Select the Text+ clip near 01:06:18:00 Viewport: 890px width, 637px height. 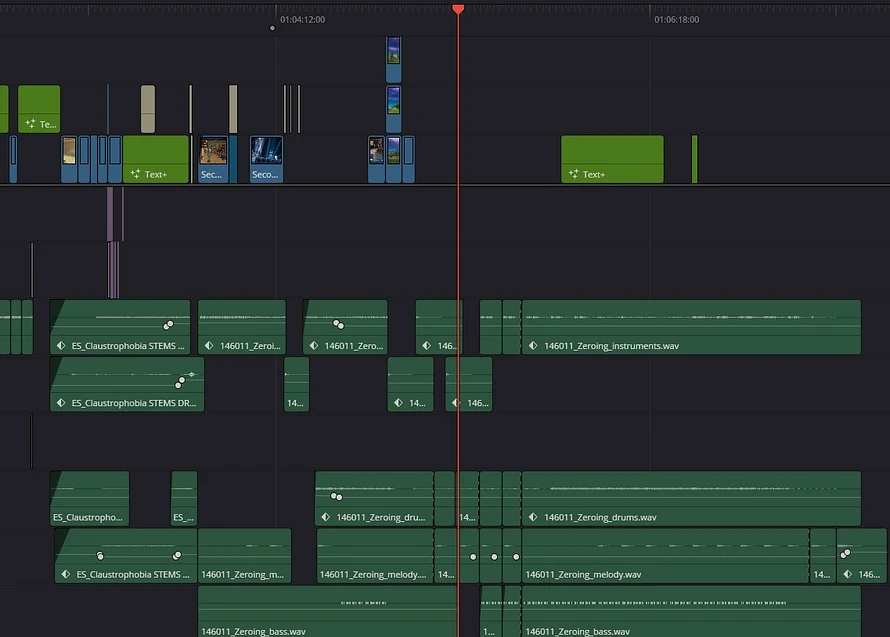click(x=612, y=159)
